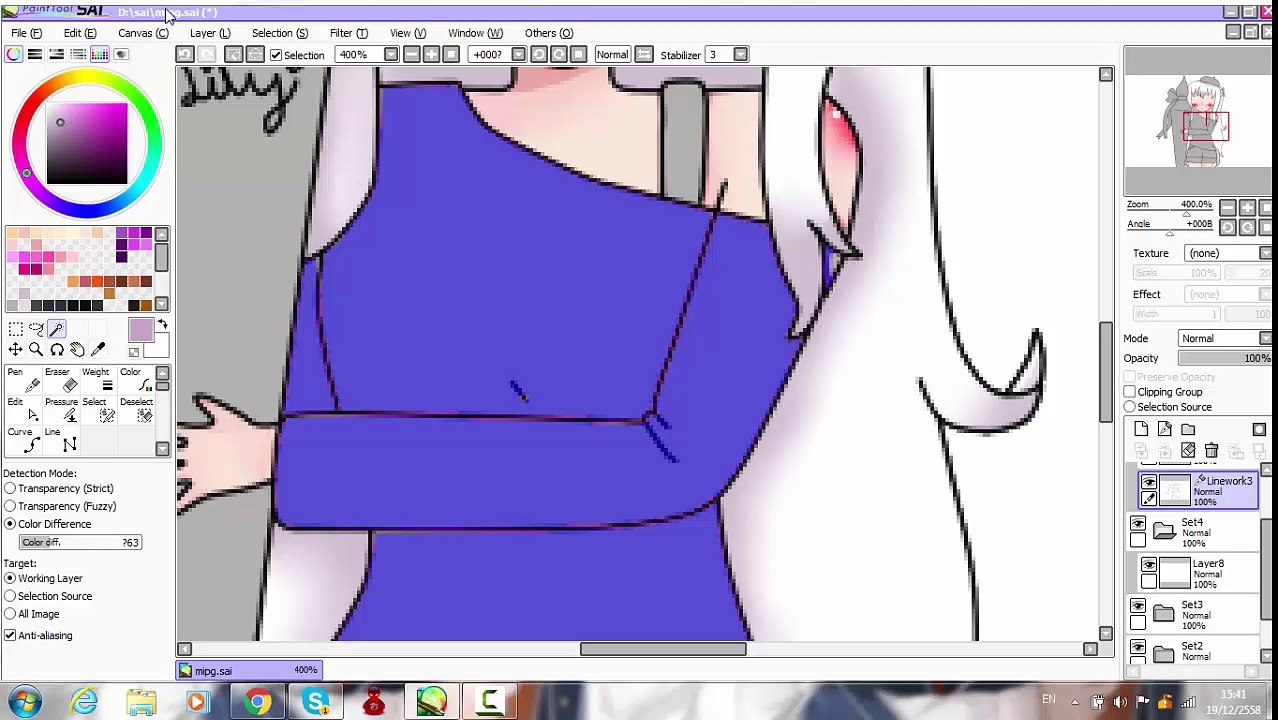Enable Clipping Group checkbox
Screen dimensions: 1278x720
1129,392
